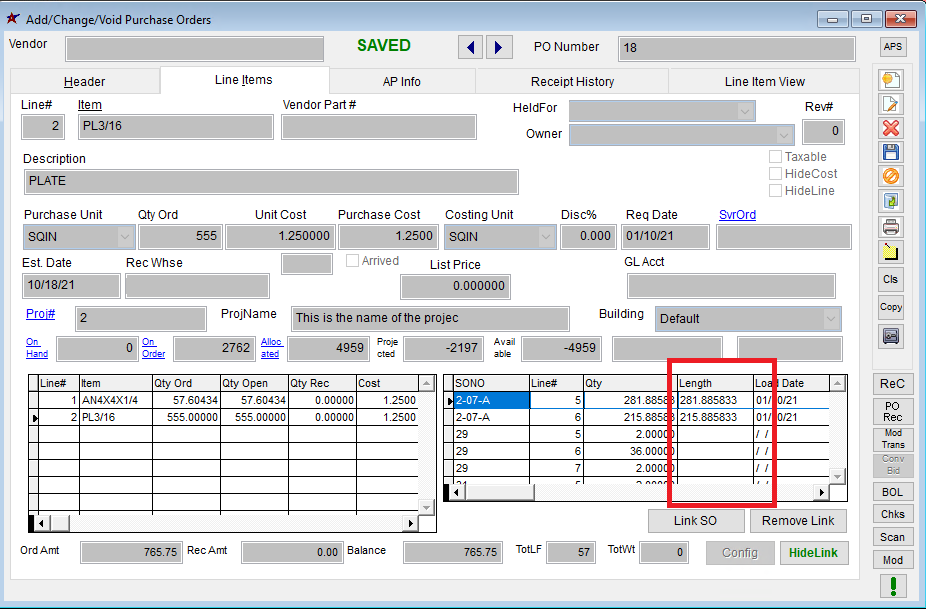928x613 pixels.
Task: Open the Purchase Unit SQIN dropdown
Action: click(125, 237)
